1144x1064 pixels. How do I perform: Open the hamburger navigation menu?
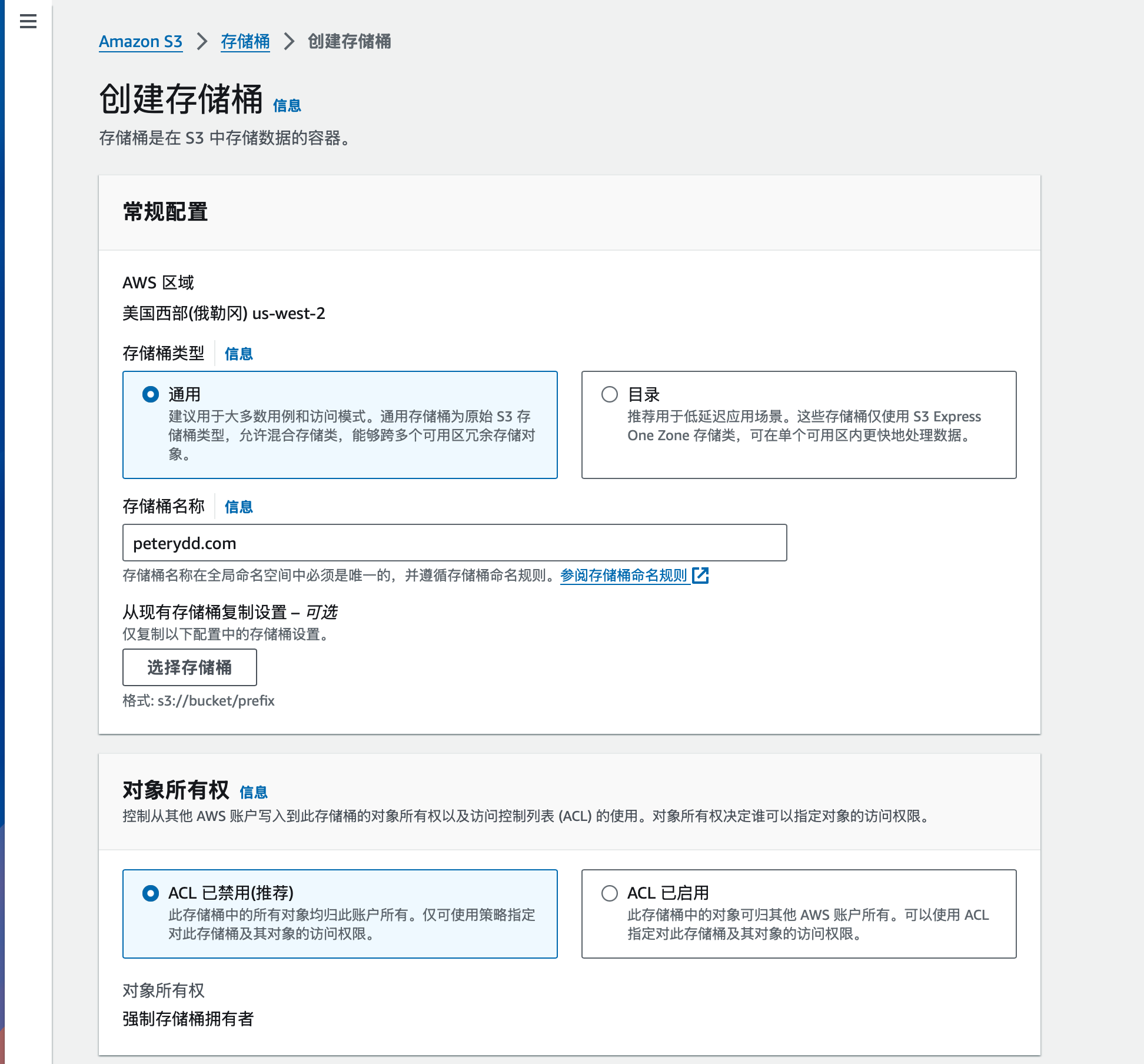pyautogui.click(x=28, y=22)
